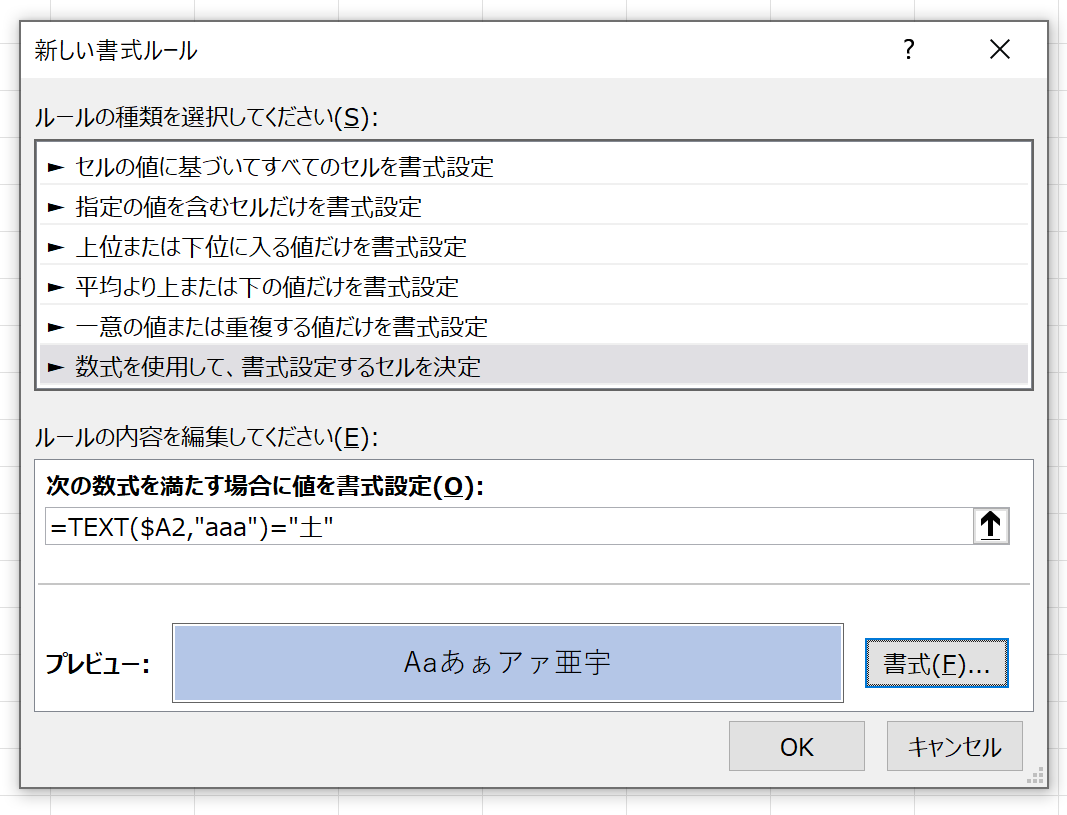Click the collapse dialog arrow icon beside formula

coord(991,526)
